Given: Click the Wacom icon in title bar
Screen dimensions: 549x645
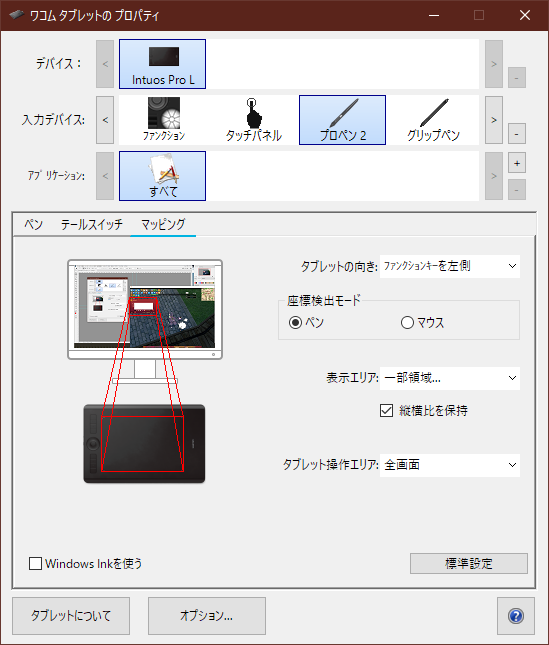Looking at the screenshot, I should click(x=17, y=15).
